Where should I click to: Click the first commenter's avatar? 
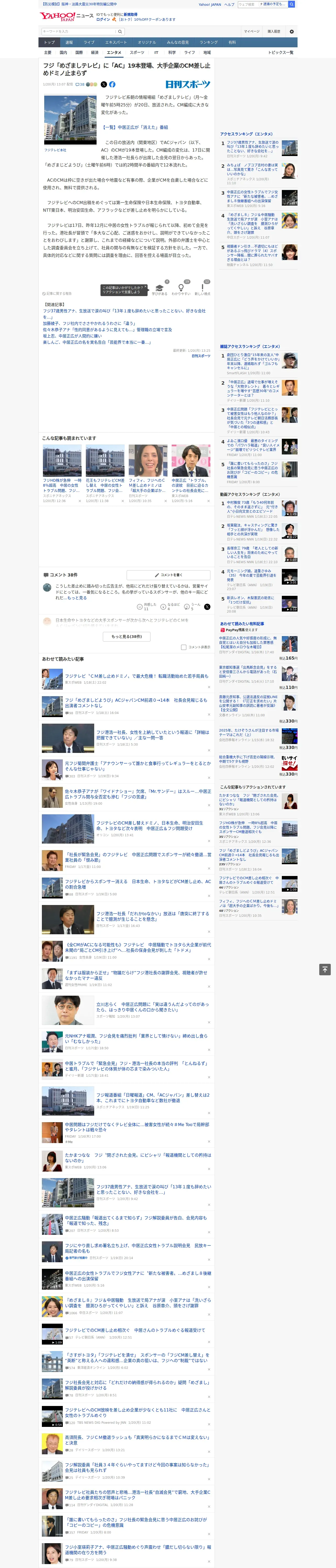coord(47,588)
